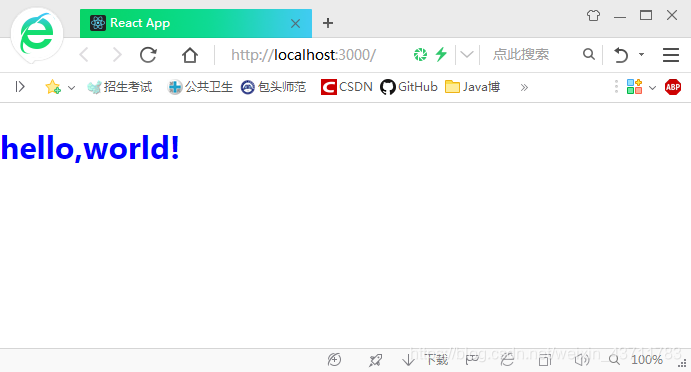Click the green browser-engine mode icon
The height and width of the screenshot is (372, 691).
(x=420, y=55)
